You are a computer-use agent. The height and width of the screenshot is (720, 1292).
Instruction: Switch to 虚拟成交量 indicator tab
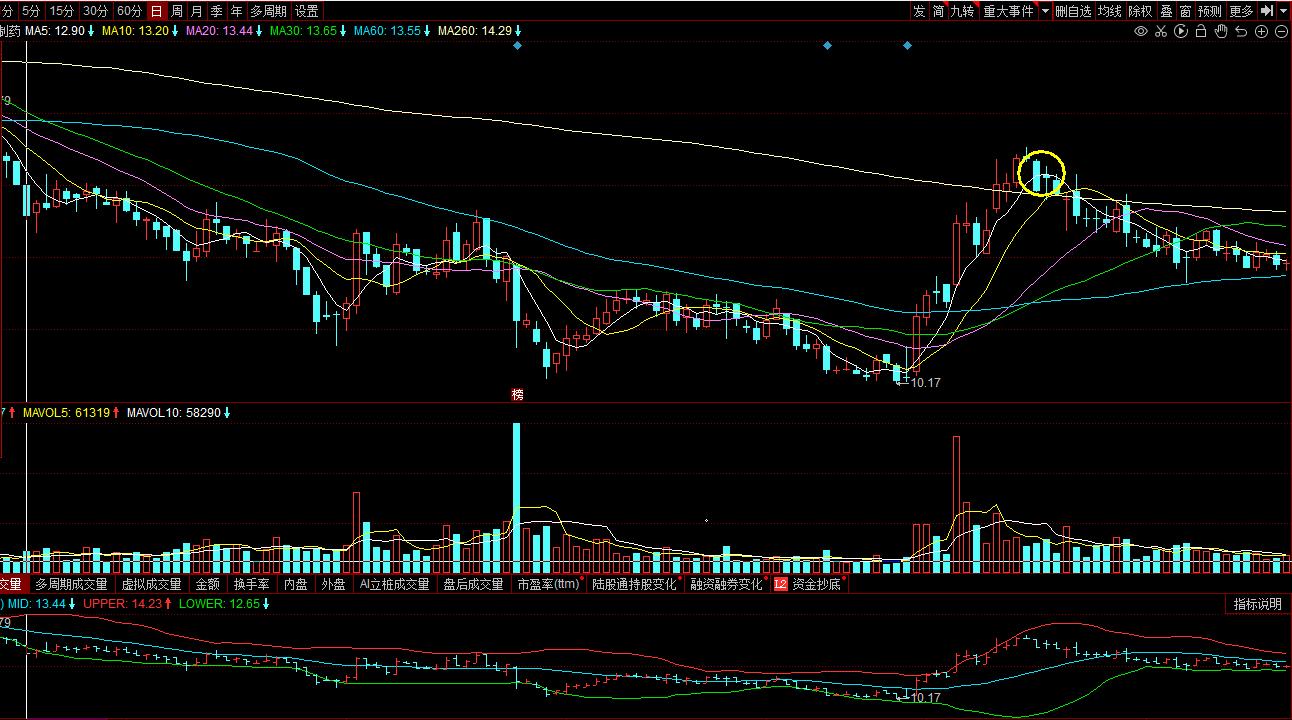pos(151,584)
